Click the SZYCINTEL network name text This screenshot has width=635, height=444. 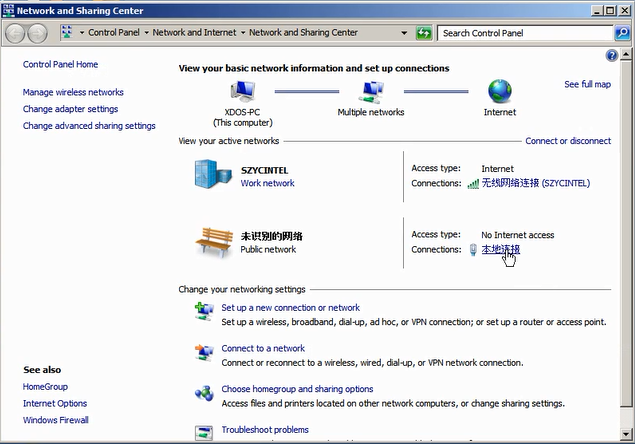pyautogui.click(x=264, y=171)
